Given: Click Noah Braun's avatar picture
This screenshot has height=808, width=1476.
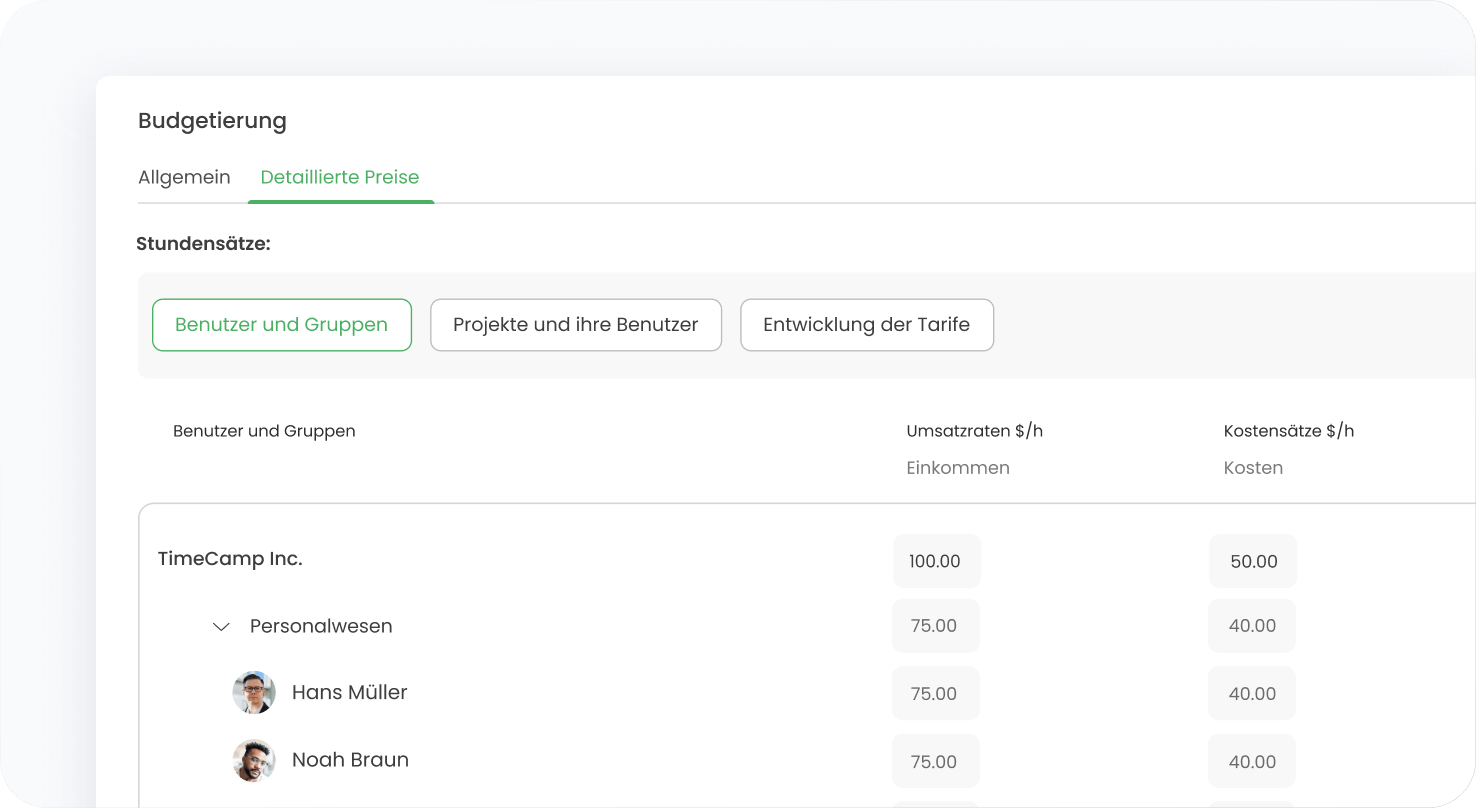Looking at the screenshot, I should 254,760.
